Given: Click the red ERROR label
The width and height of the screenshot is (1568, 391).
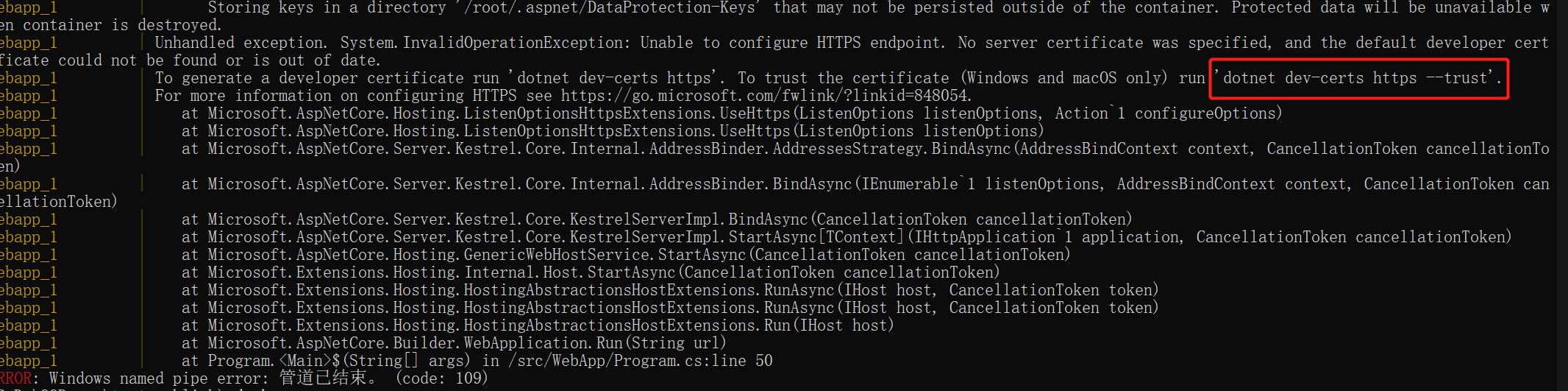Looking at the screenshot, I should click(x=15, y=378).
